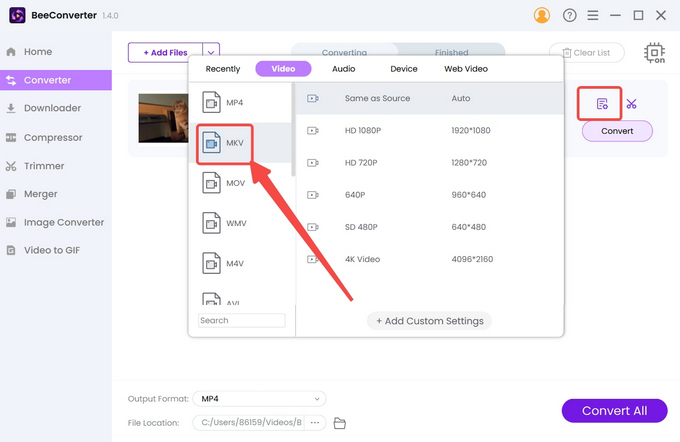This screenshot has width=680, height=442.
Task: Expand the Add Files dropdown arrow
Action: 211,52
